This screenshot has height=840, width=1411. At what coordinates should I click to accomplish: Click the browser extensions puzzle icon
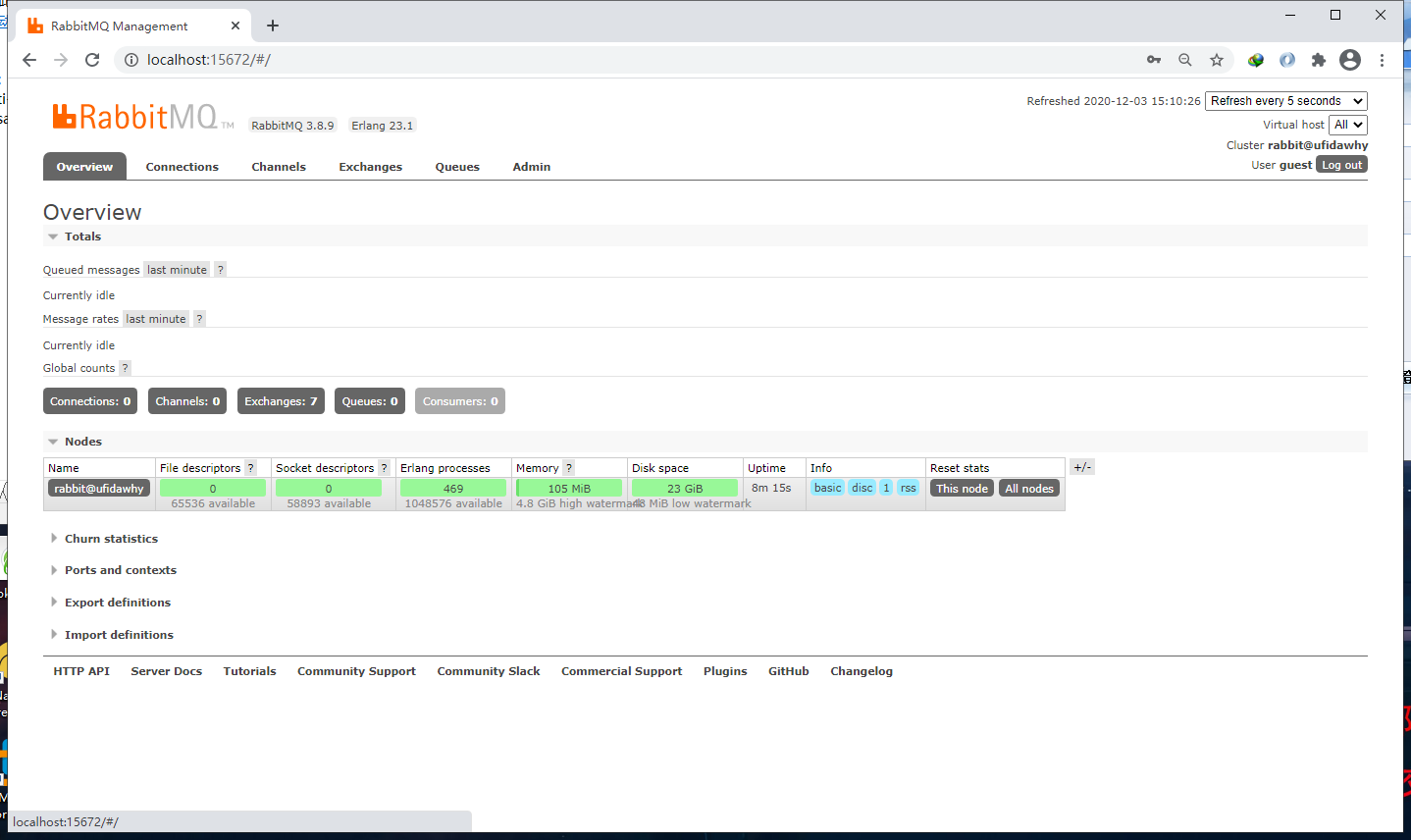[1319, 60]
